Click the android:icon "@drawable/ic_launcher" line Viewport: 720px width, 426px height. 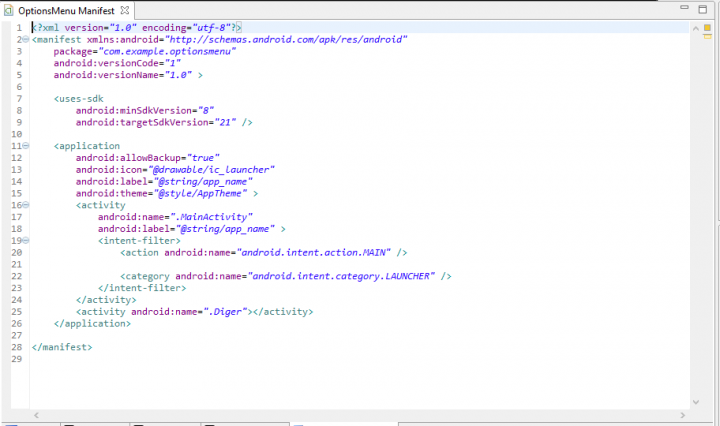click(175, 169)
